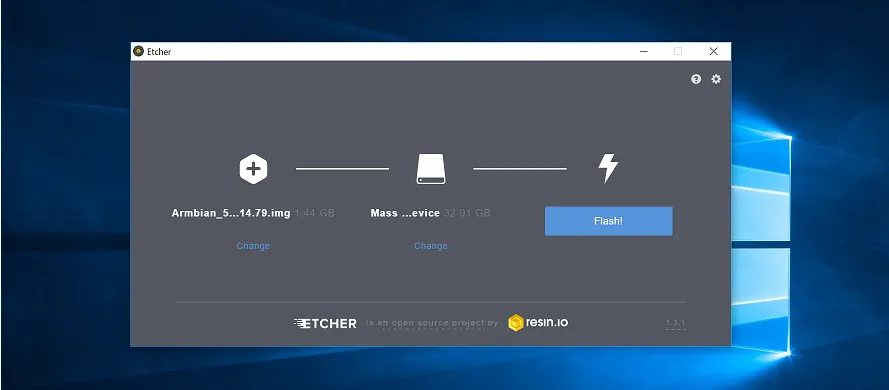Change the selected Armbian image
The image size is (889, 390).
tap(253, 246)
